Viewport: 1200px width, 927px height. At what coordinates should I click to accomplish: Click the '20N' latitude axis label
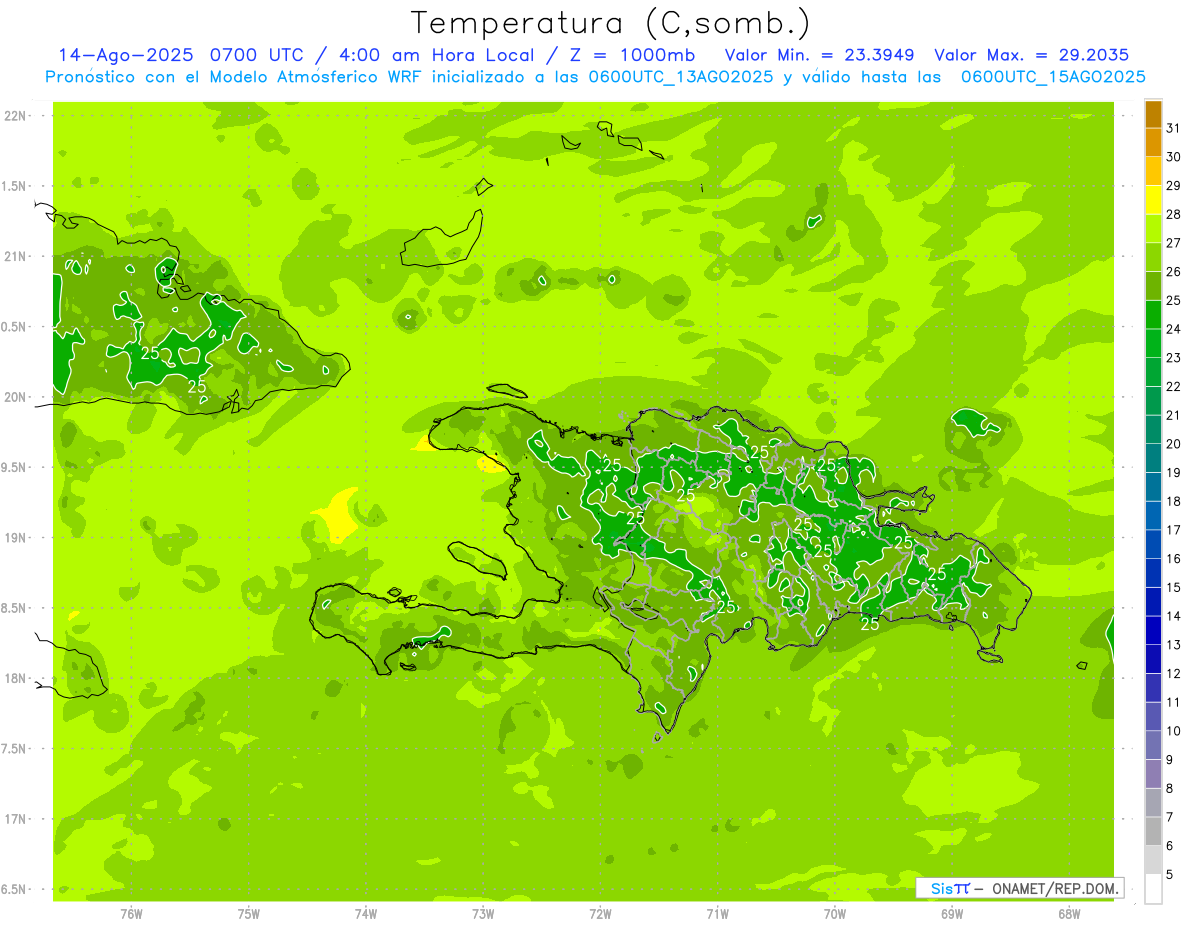[x=15, y=397]
